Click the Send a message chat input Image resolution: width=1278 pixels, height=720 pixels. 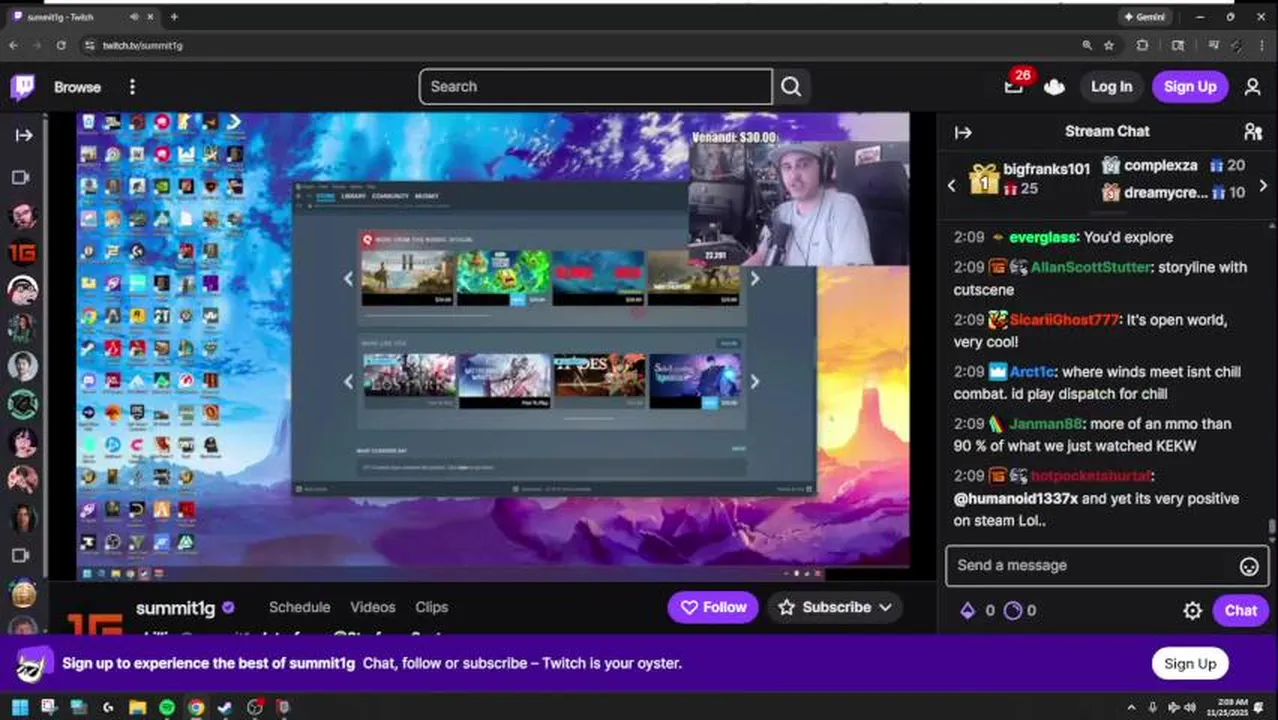[1107, 566]
